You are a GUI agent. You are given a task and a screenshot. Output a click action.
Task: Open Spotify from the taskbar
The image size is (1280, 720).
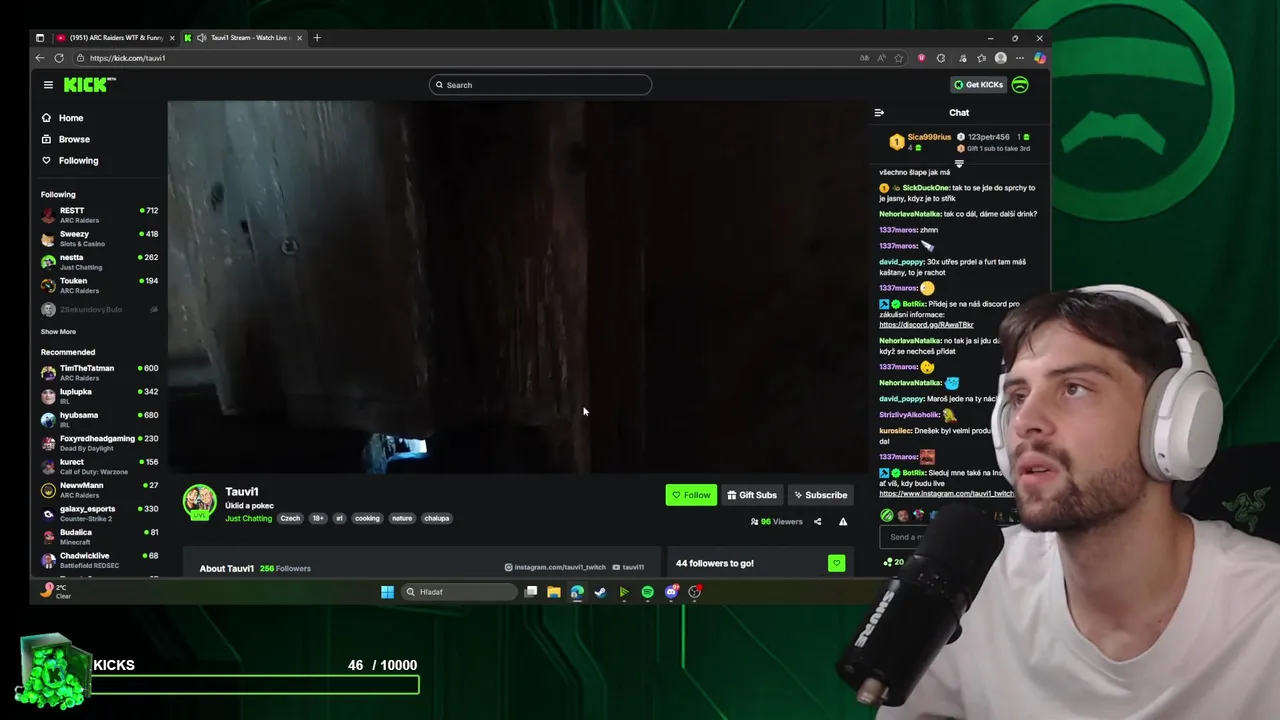(647, 592)
